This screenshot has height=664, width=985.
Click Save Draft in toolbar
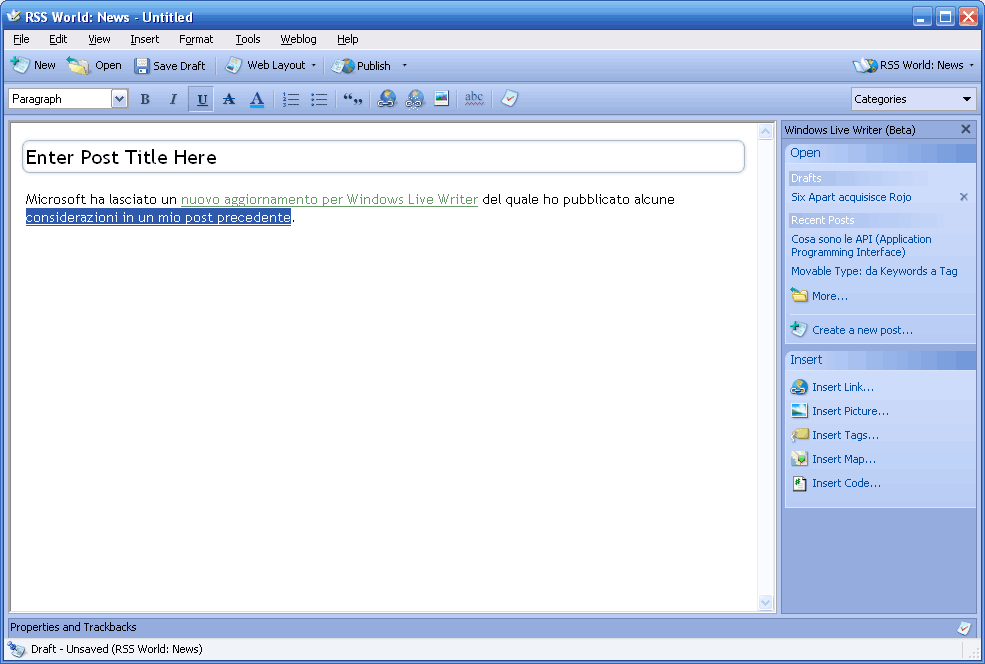click(170, 65)
